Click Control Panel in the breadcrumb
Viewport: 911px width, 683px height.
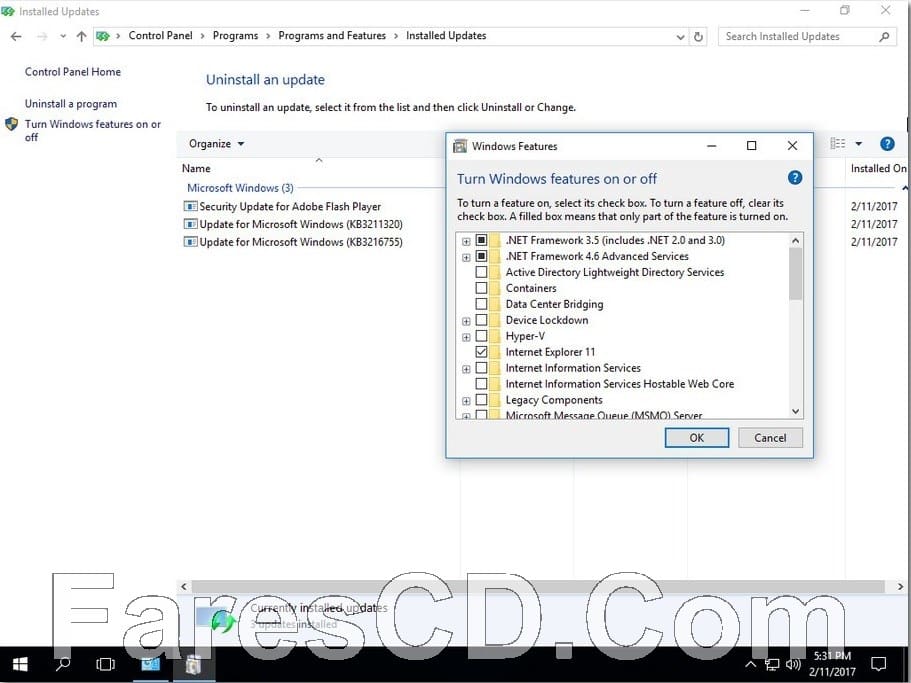point(160,35)
